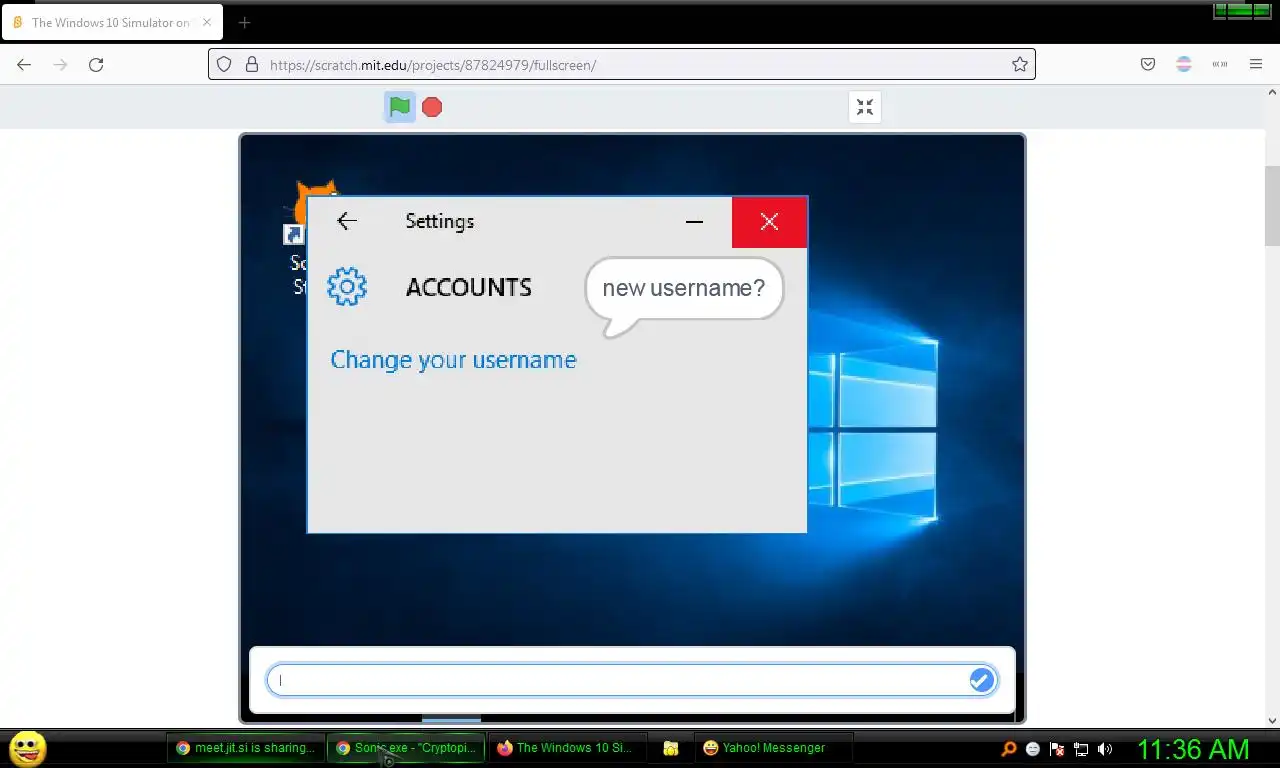Go back with the Settings window arrow
The height and width of the screenshot is (768, 1280).
[347, 221]
